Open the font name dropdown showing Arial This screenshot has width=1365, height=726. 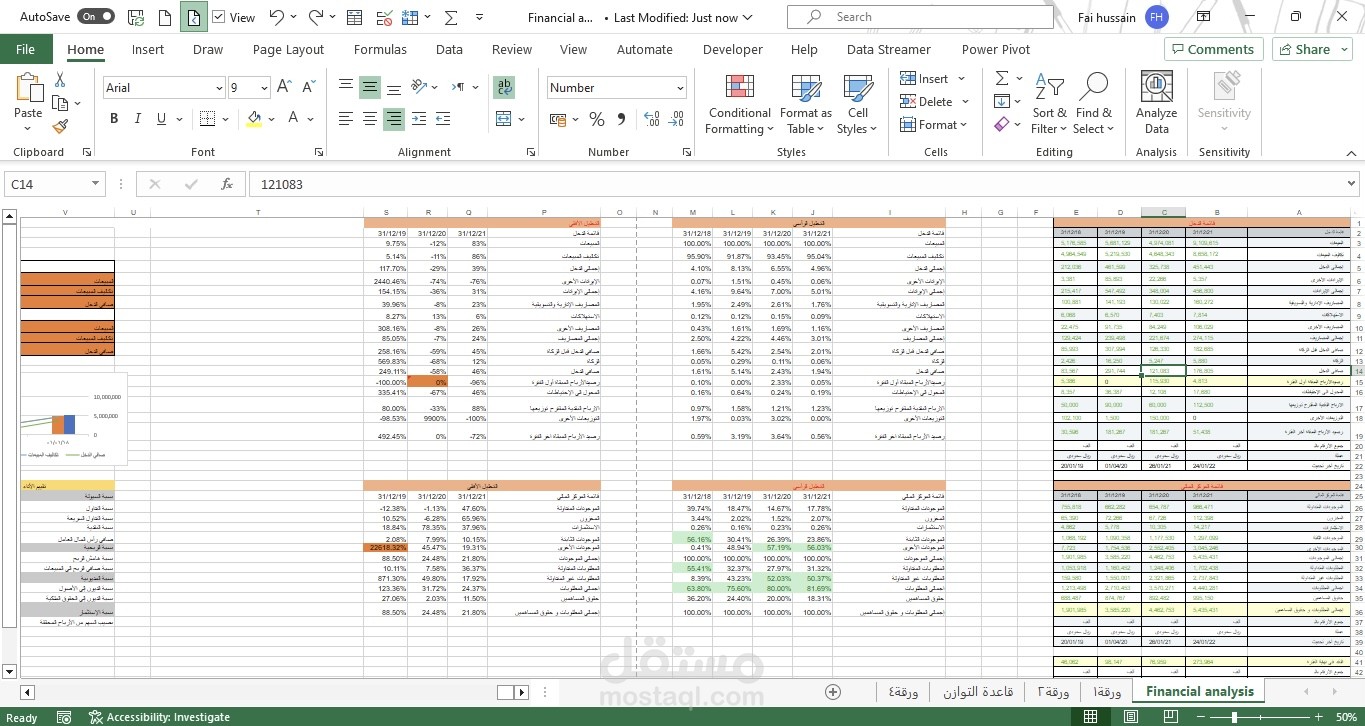coord(219,88)
